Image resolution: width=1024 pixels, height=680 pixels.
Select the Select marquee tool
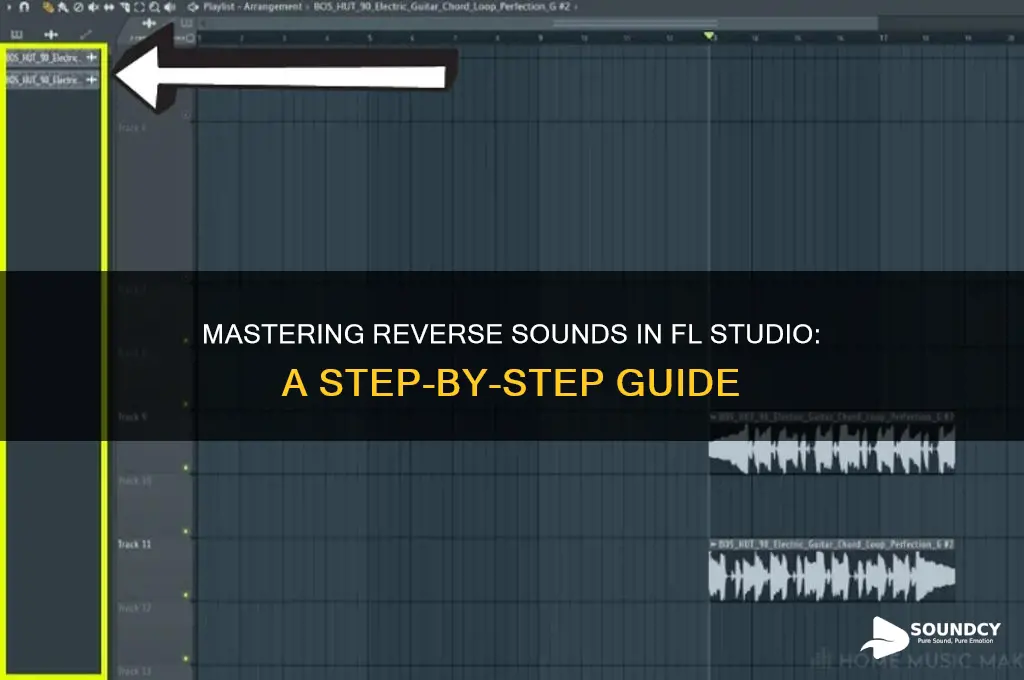coord(139,7)
